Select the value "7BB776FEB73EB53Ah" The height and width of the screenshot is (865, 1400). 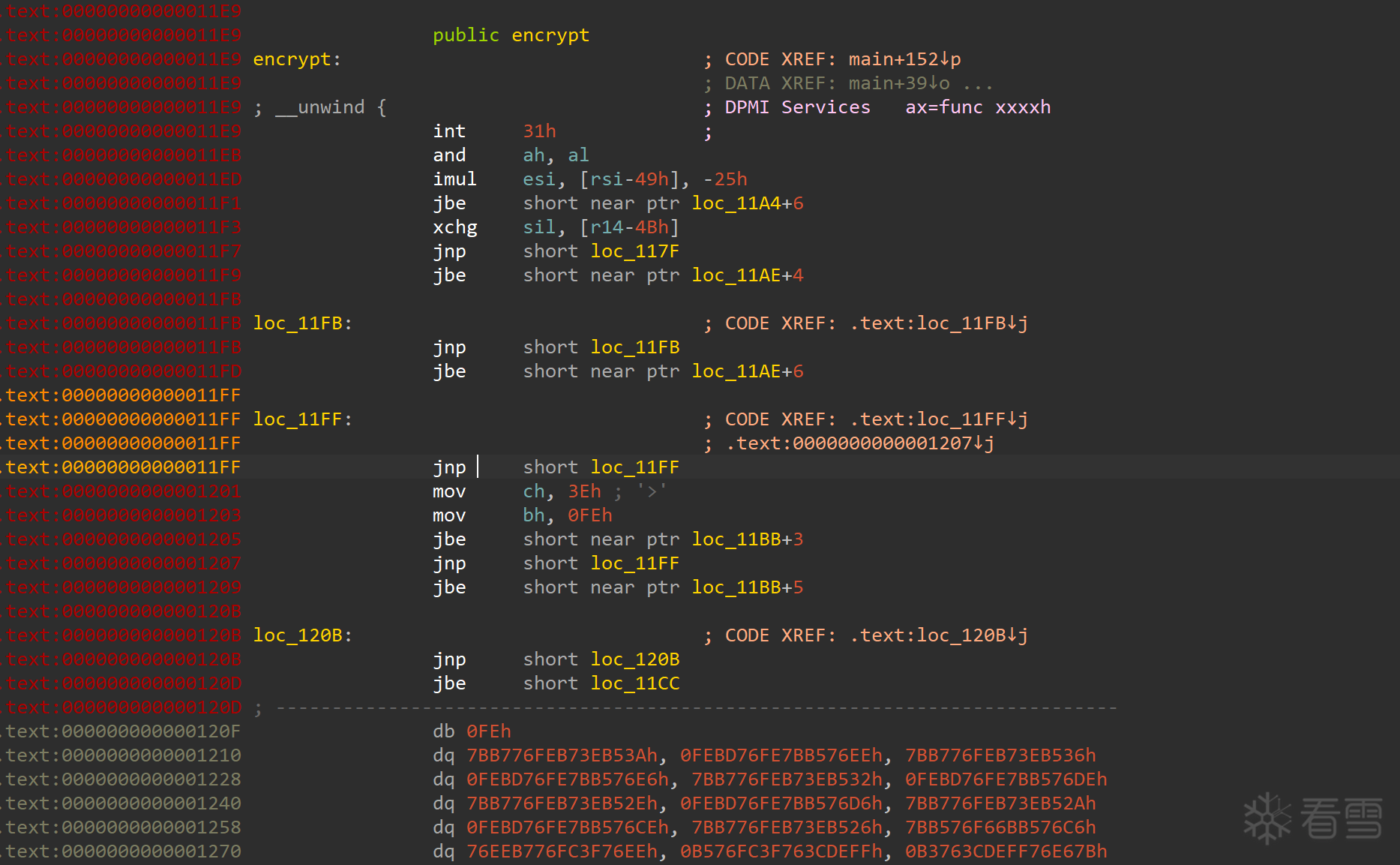[x=562, y=755]
